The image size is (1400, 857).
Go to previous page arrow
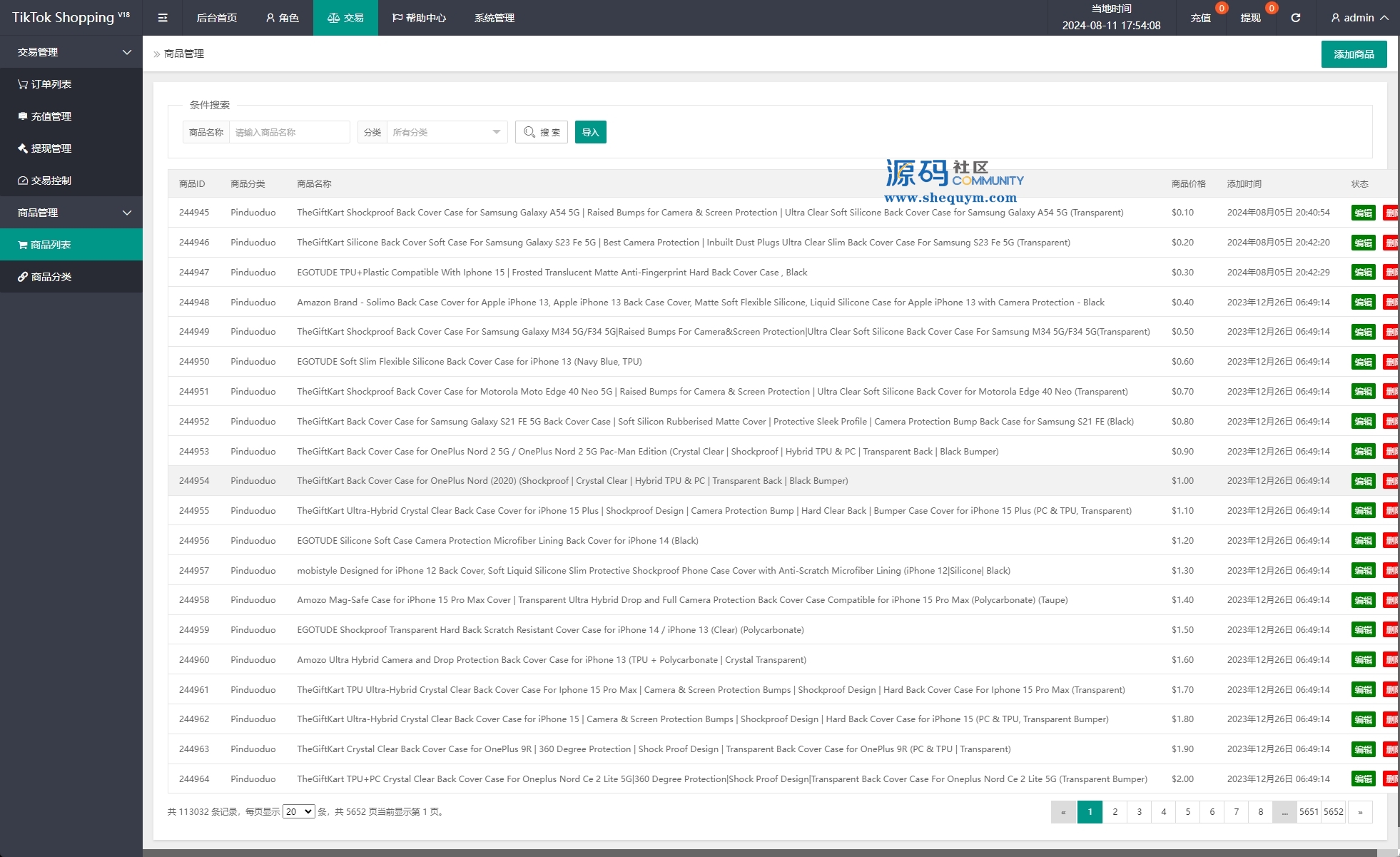coord(1063,812)
